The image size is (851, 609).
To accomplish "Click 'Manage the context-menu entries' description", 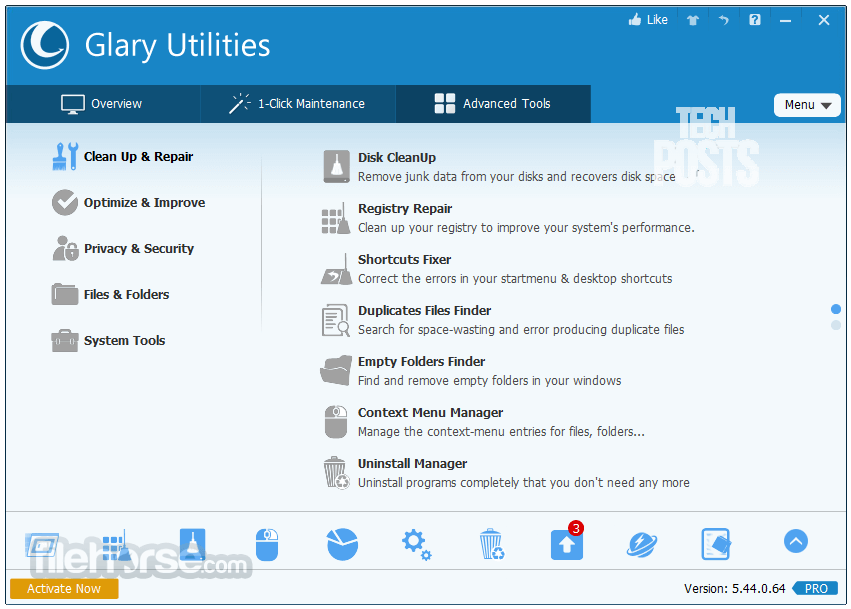I will [x=501, y=432].
